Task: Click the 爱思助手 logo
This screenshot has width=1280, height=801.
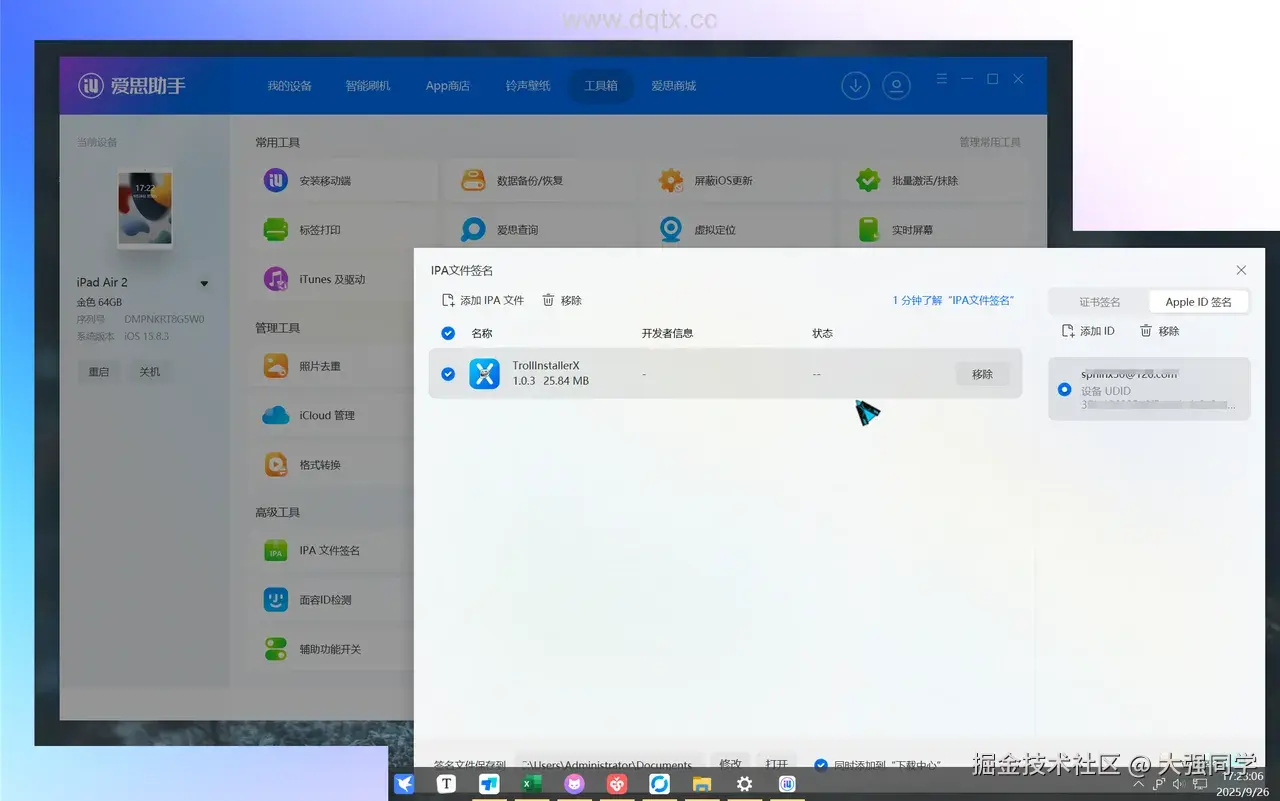Action: pos(132,86)
